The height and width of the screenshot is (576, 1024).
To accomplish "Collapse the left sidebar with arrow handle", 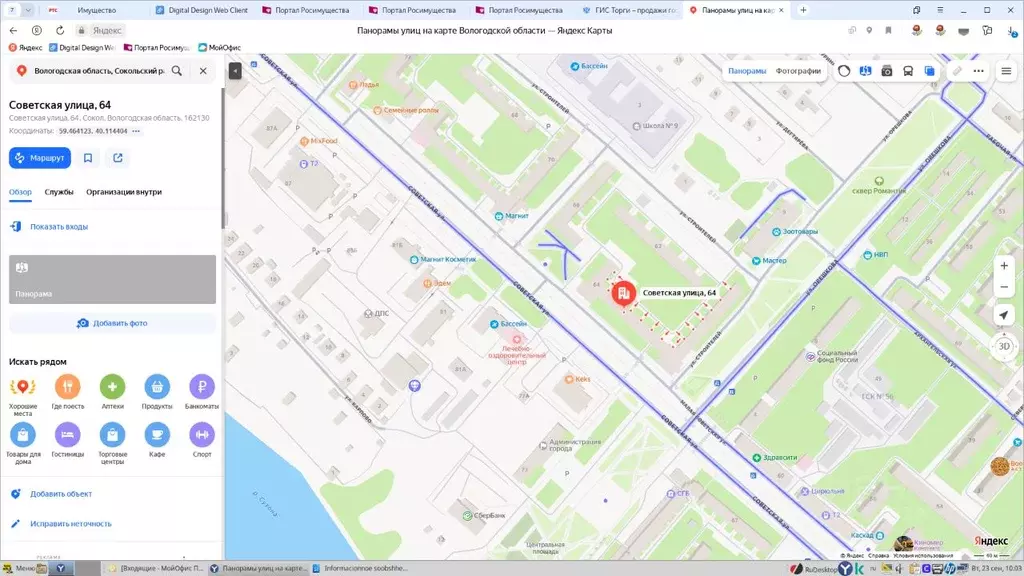I will pyautogui.click(x=235, y=71).
